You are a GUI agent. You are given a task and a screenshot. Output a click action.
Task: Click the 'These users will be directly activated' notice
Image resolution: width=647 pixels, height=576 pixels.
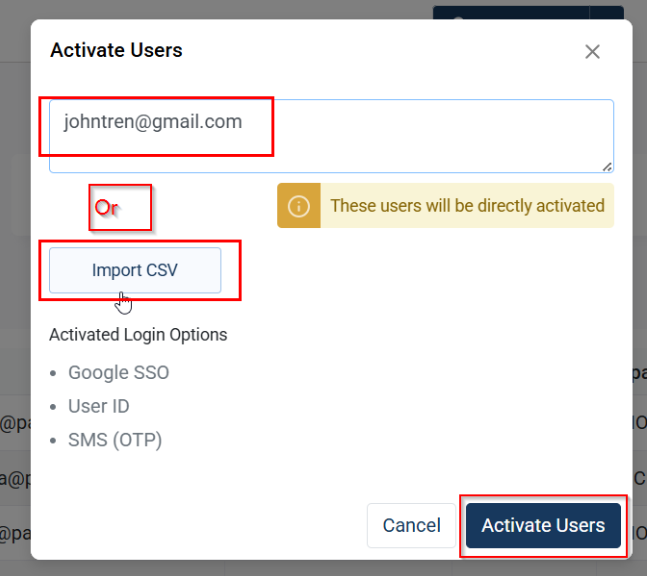(467, 206)
